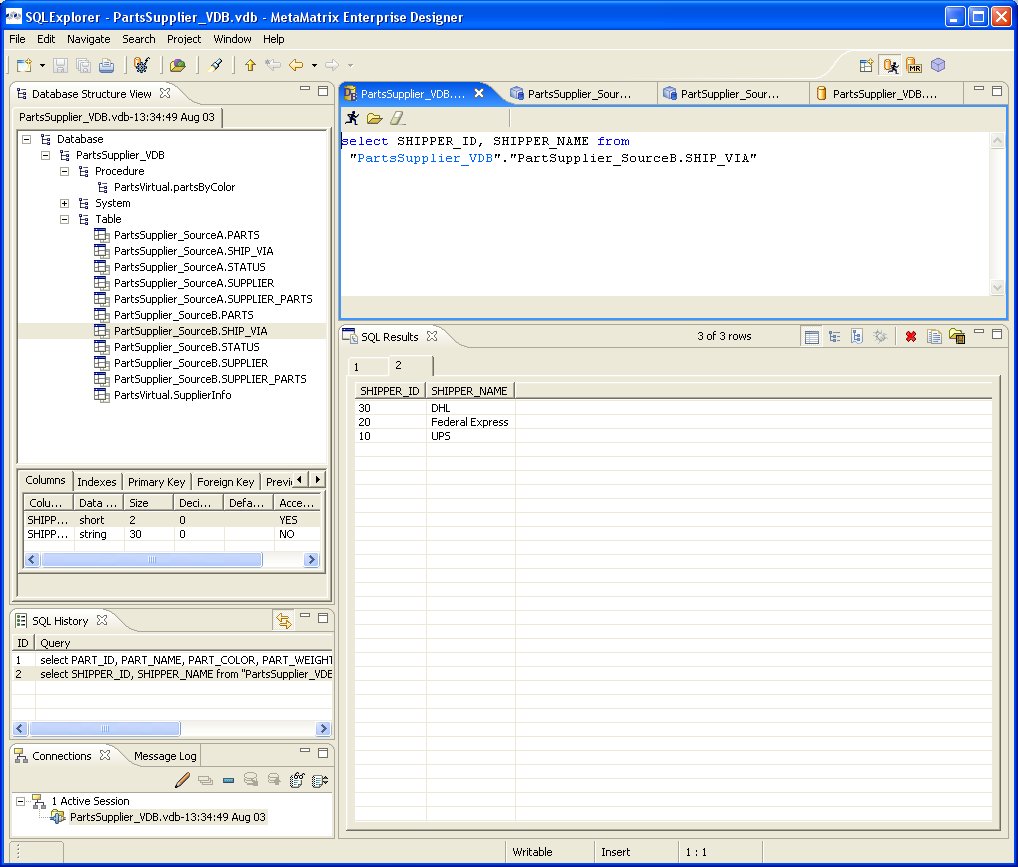Collapse the Procedure tree node
The image size is (1018, 867).
tap(65, 171)
